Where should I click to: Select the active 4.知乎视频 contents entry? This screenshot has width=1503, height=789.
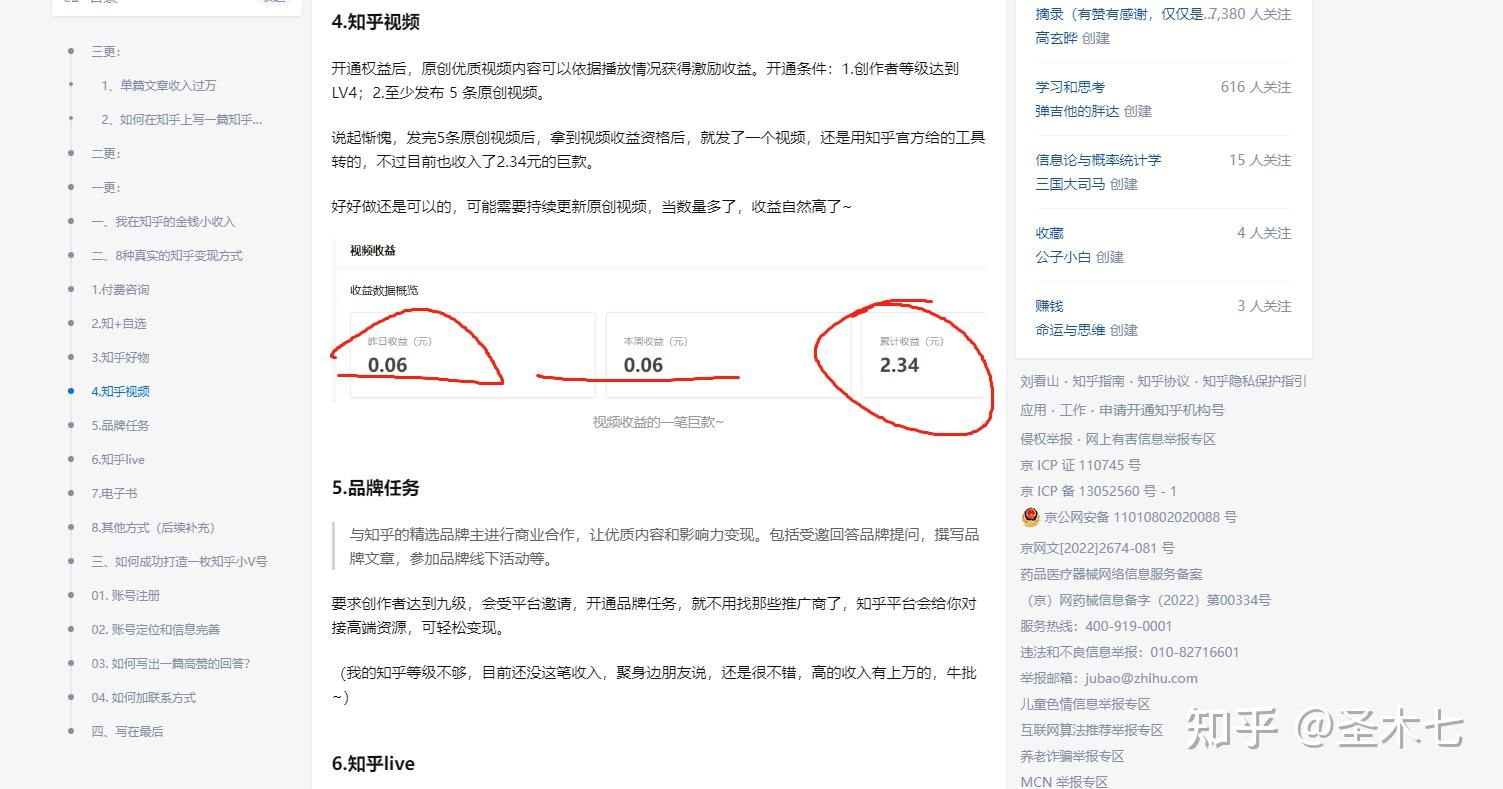pos(120,391)
